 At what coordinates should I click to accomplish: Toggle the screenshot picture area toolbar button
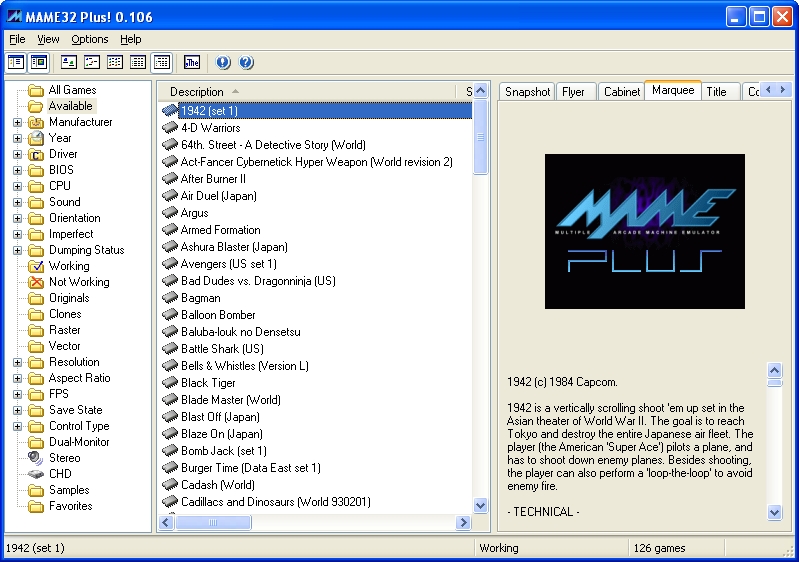[39, 62]
